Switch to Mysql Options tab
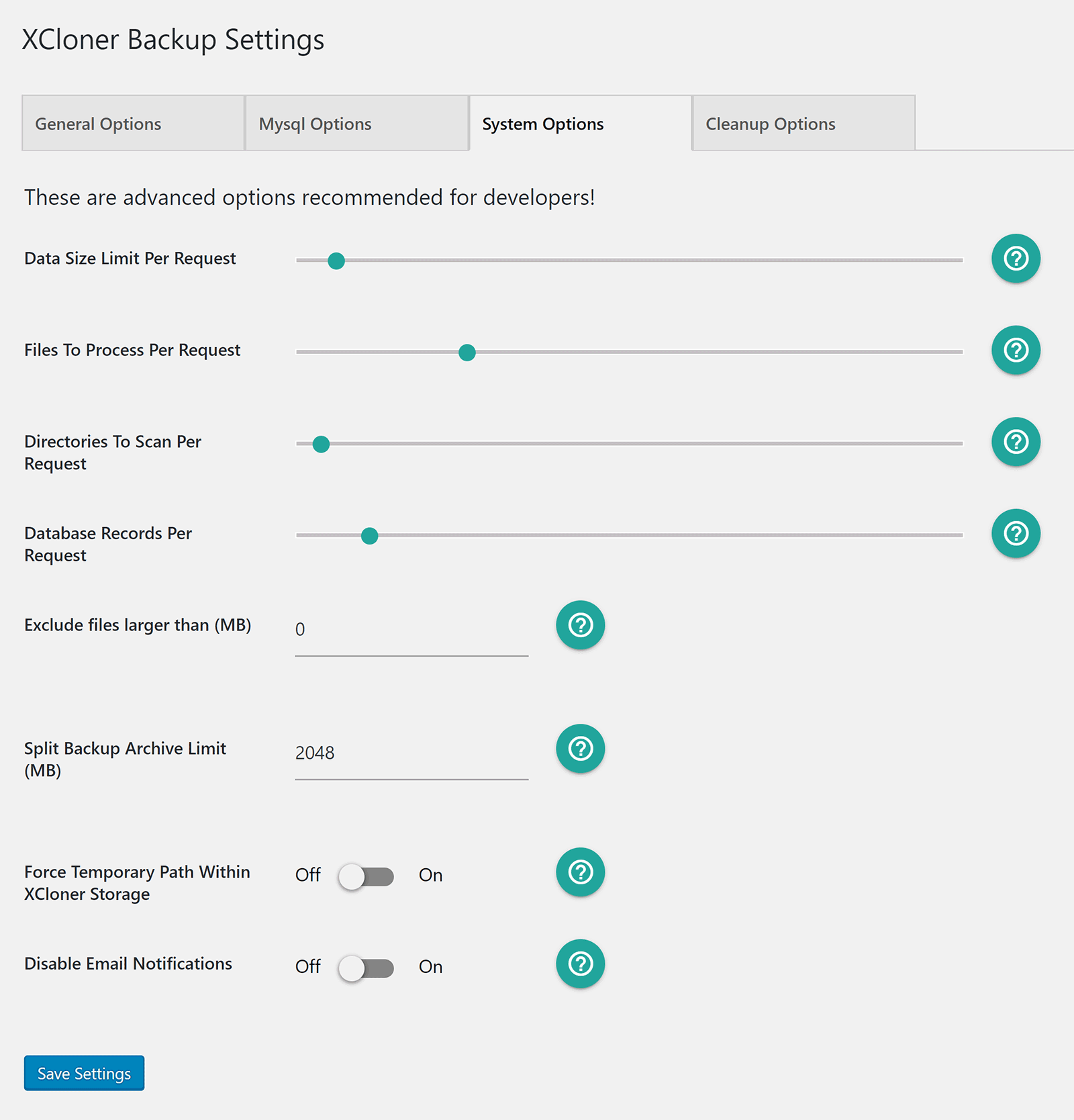 point(356,124)
